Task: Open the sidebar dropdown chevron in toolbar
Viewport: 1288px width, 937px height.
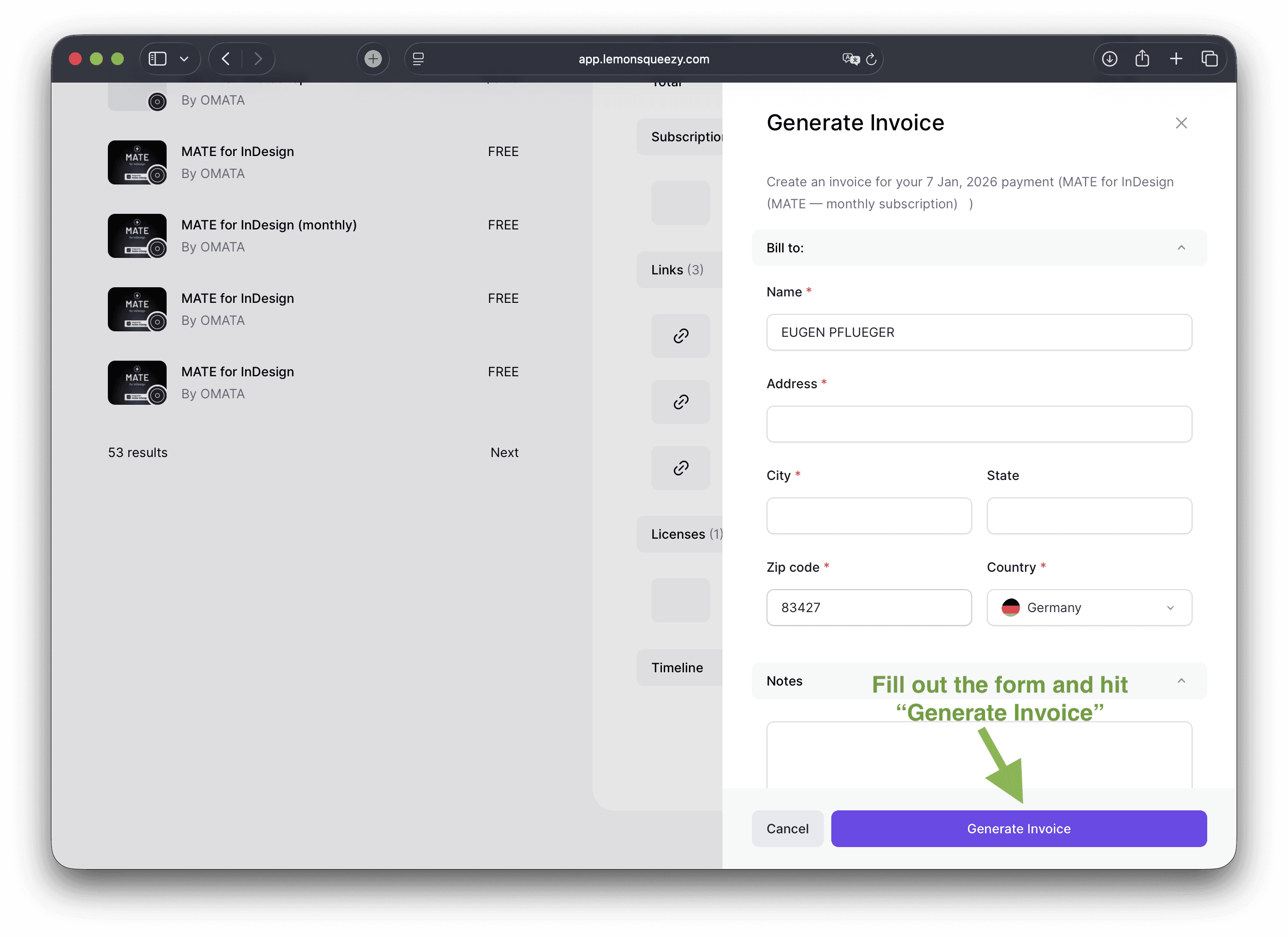Action: (184, 58)
